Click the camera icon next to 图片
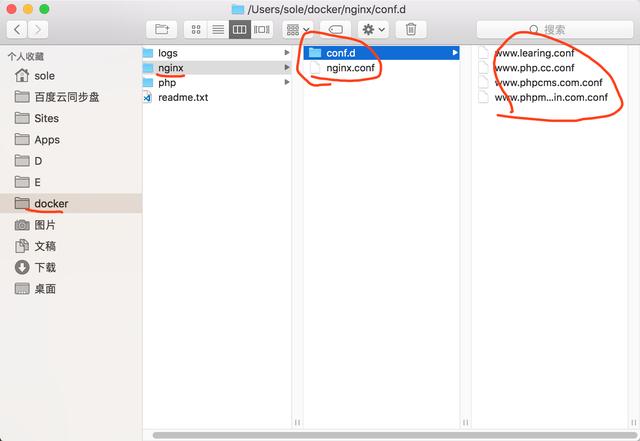 coord(22,225)
